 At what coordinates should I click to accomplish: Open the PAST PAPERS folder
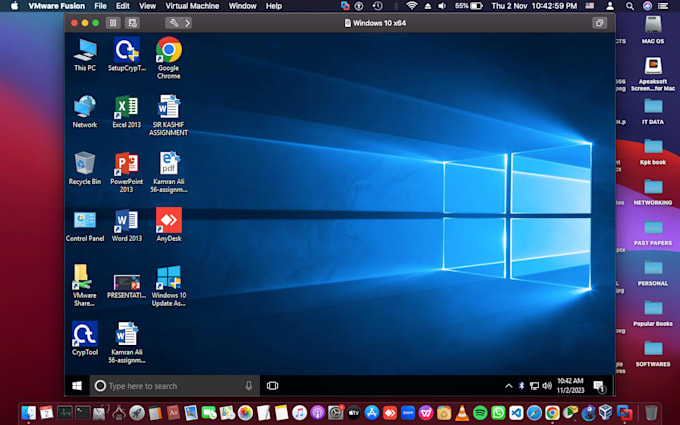653,232
